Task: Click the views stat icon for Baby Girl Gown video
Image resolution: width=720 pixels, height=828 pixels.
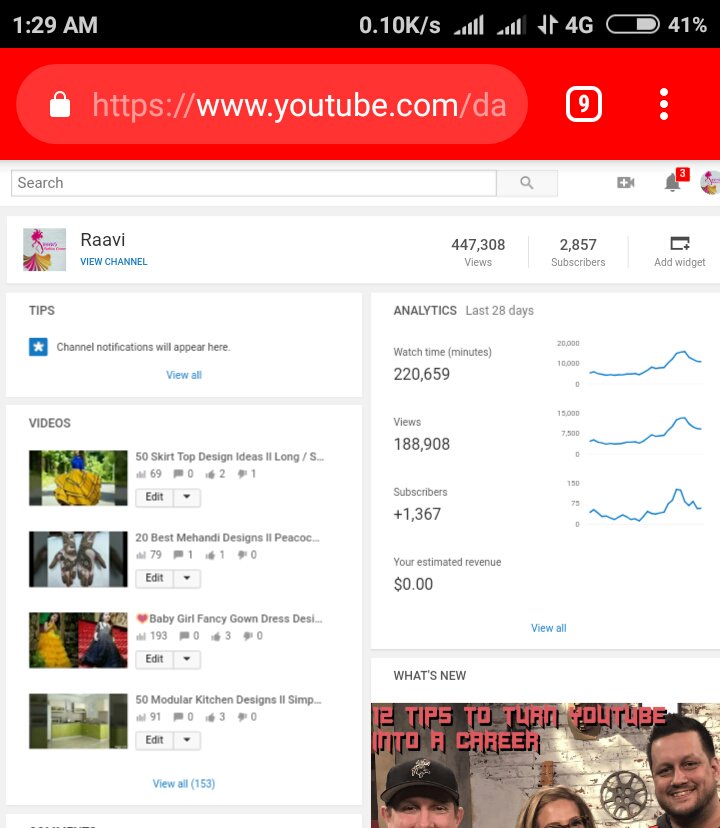Action: [141, 636]
